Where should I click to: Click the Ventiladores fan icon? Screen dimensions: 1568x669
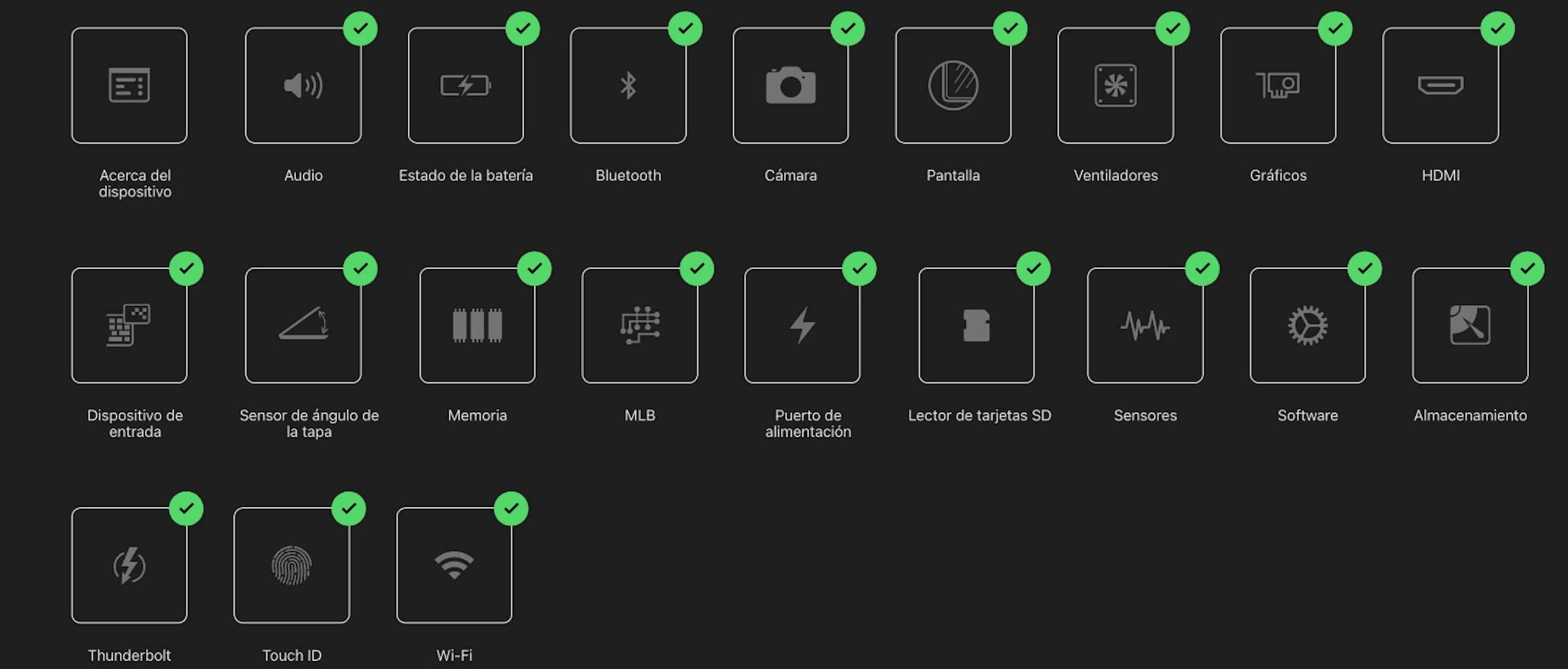point(1115,86)
